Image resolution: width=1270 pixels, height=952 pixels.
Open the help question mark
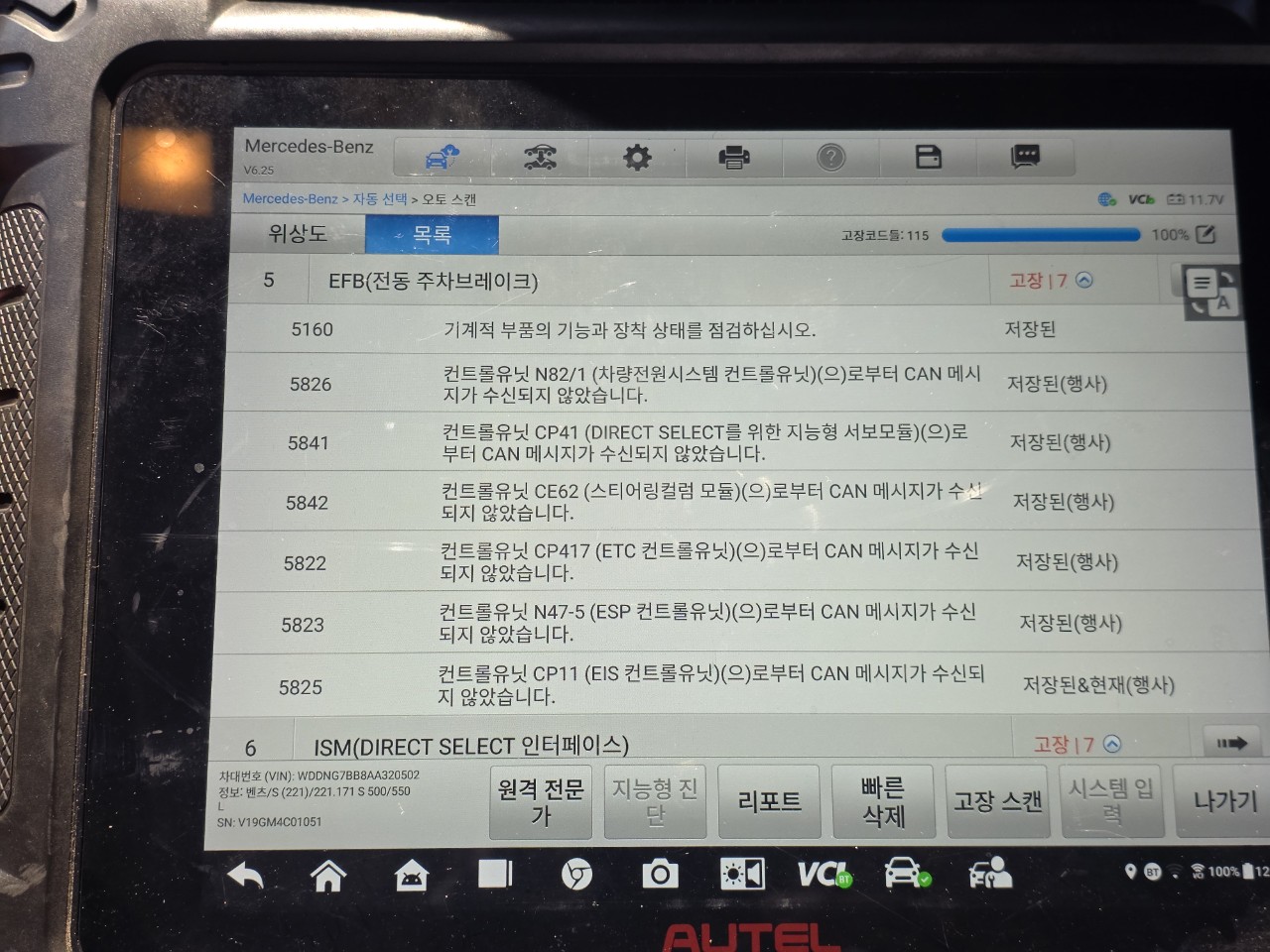(x=831, y=157)
